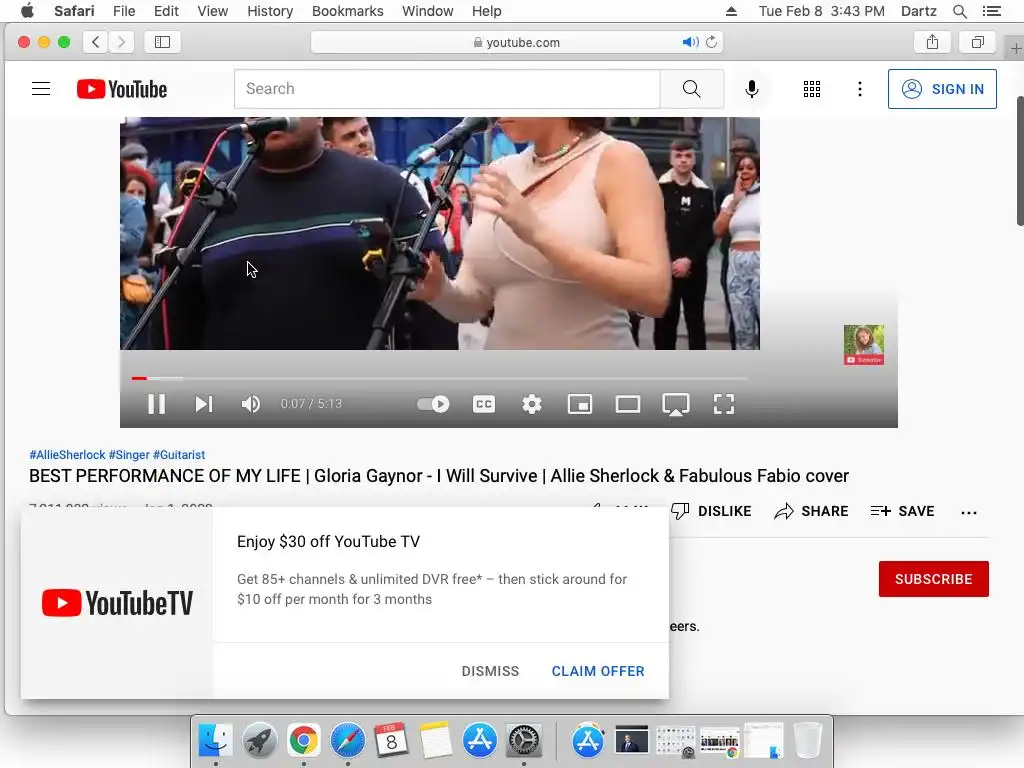
Task: Open Google Chrome from the Dock
Action: 304,741
